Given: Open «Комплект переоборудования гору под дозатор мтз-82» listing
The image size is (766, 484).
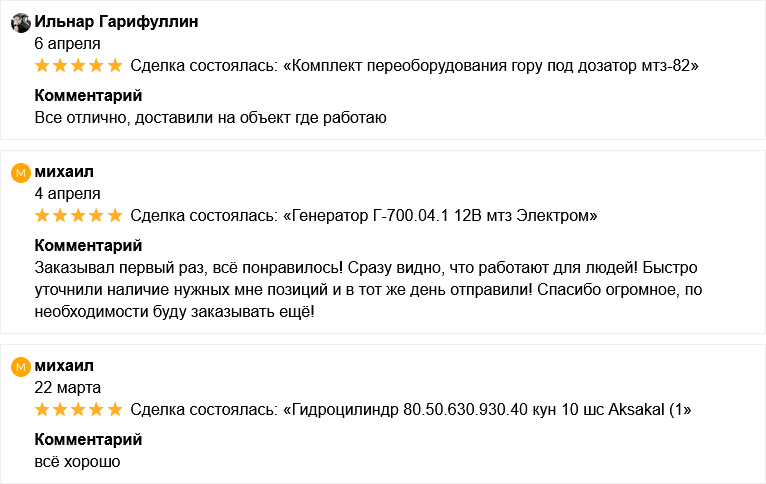Looking at the screenshot, I should [491, 66].
